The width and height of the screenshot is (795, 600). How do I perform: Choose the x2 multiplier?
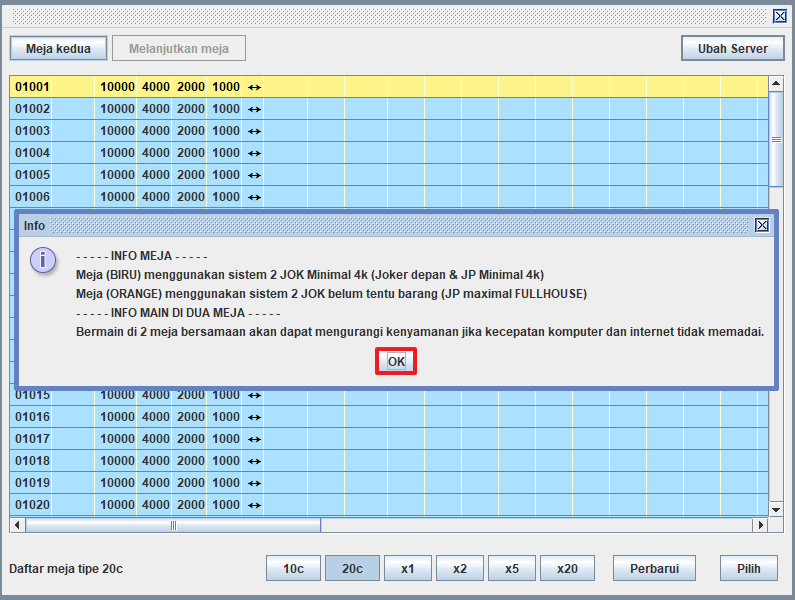point(460,568)
